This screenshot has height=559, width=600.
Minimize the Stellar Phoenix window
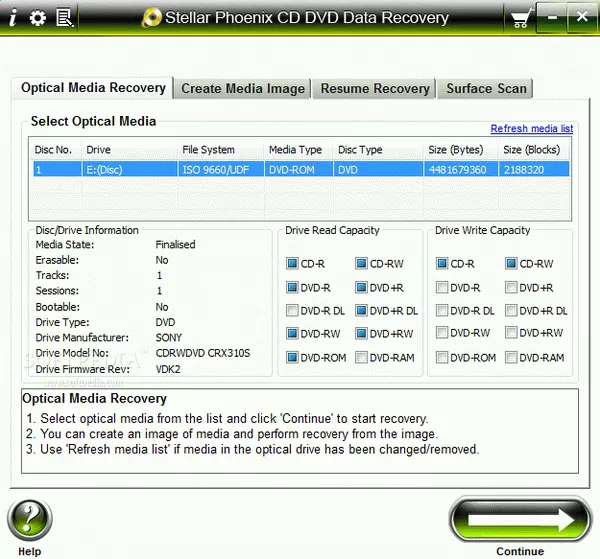(552, 17)
